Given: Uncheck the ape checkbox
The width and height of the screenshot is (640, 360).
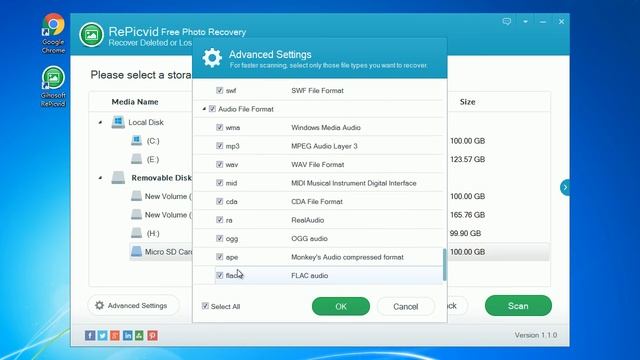Looking at the screenshot, I should pyautogui.click(x=220, y=257).
